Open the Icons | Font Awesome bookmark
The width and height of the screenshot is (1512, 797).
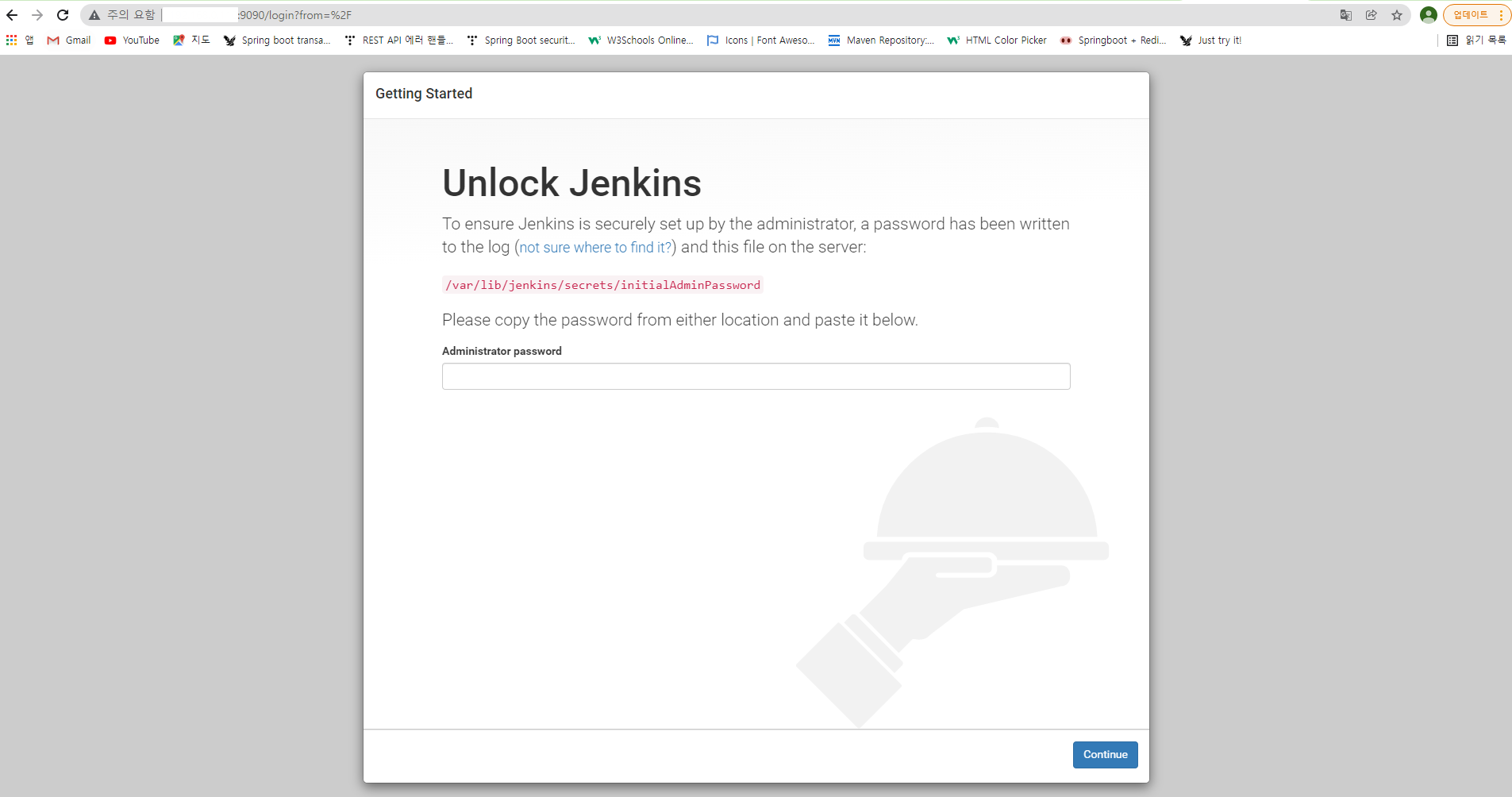pos(760,40)
